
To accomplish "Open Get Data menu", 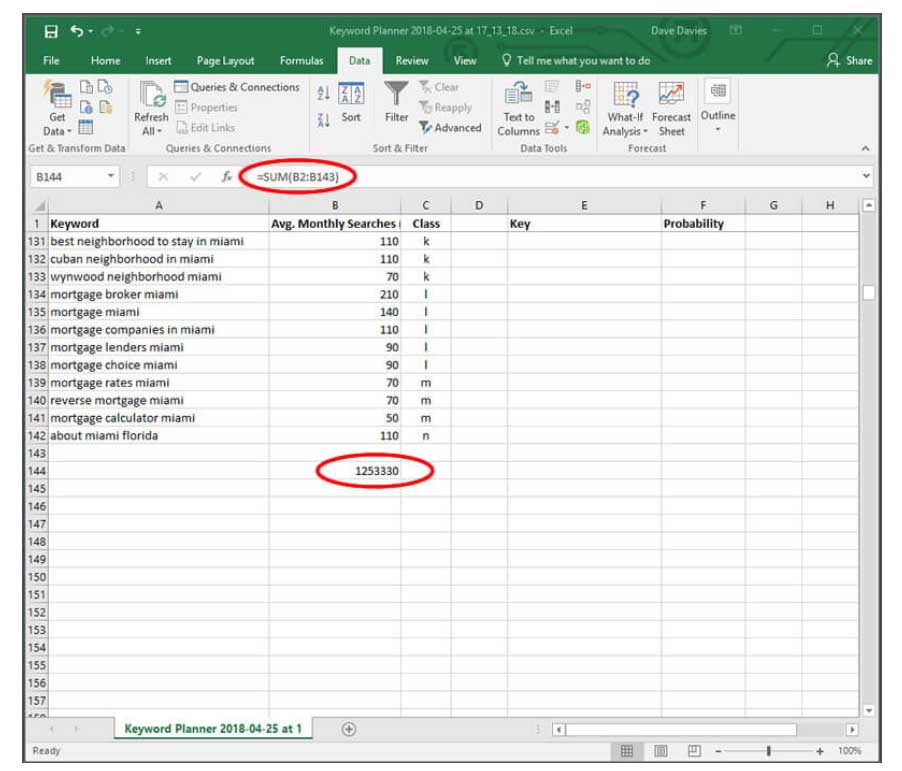I will click(x=57, y=108).
